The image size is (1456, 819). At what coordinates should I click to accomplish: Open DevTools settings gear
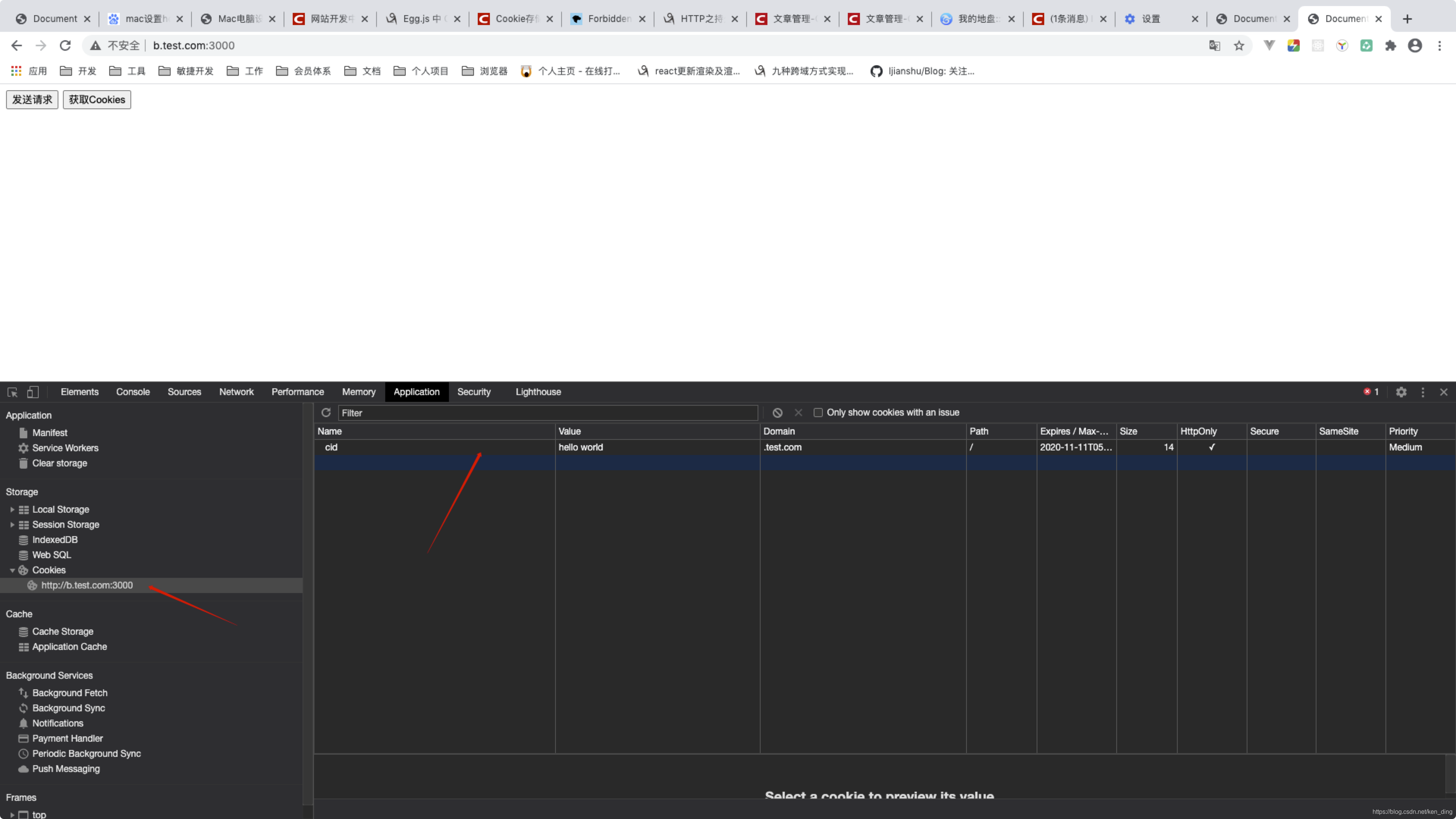pos(1401,392)
